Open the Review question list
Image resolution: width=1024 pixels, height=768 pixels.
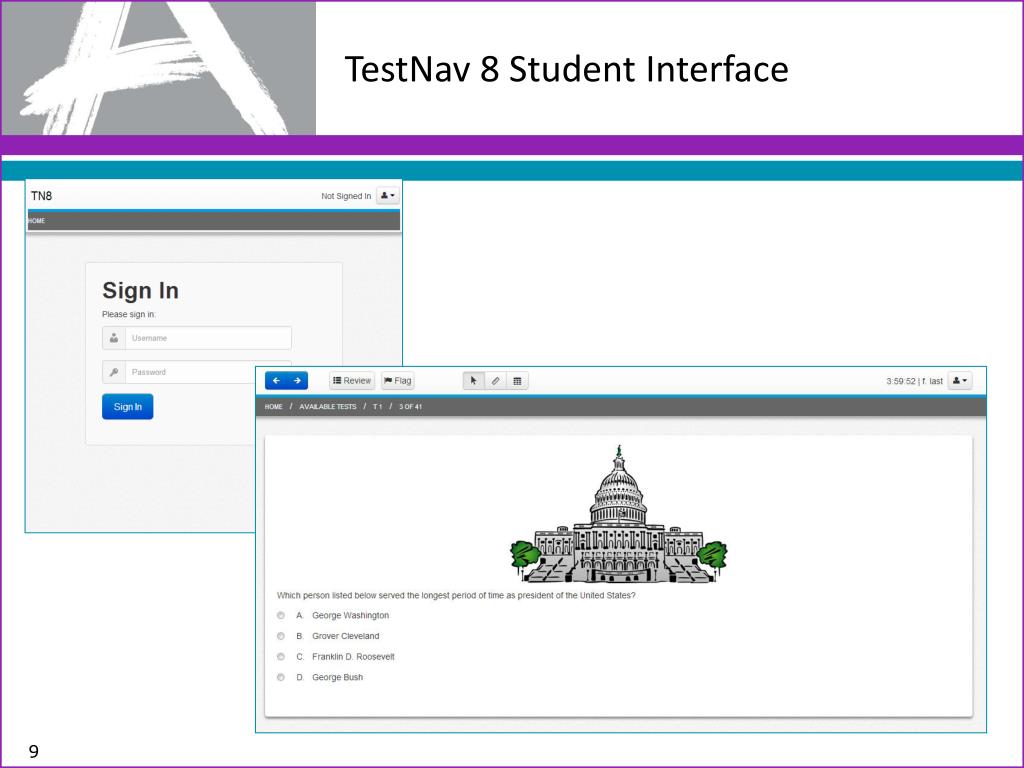click(x=352, y=381)
